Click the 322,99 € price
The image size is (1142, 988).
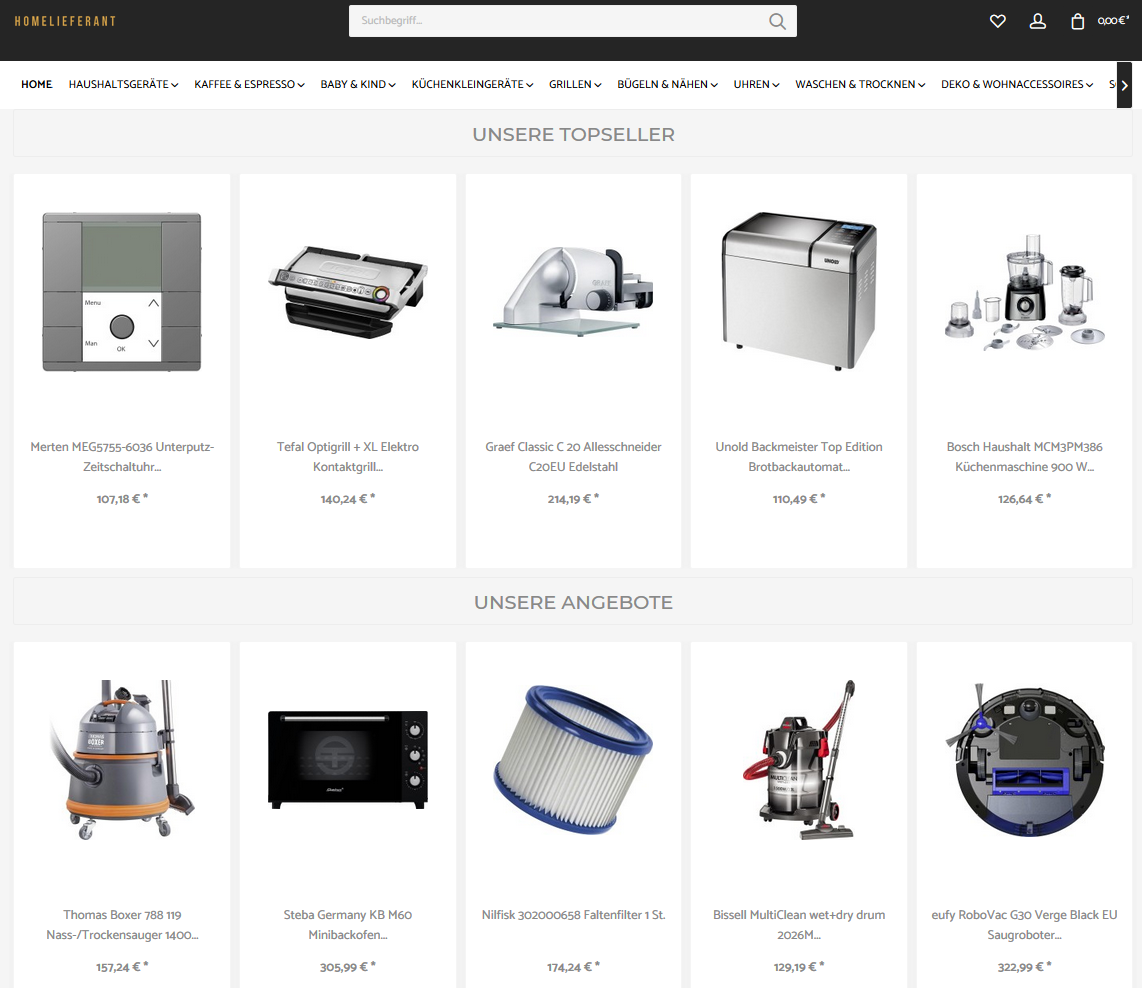[1025, 967]
